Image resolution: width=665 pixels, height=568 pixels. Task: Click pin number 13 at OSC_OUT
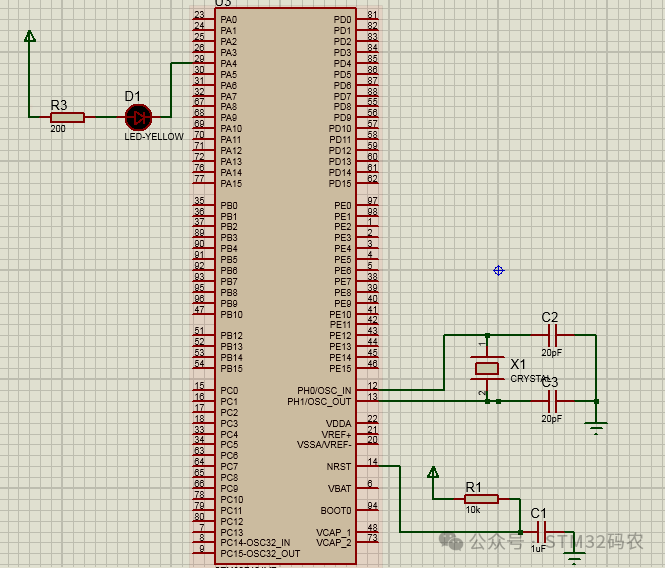coord(372,397)
